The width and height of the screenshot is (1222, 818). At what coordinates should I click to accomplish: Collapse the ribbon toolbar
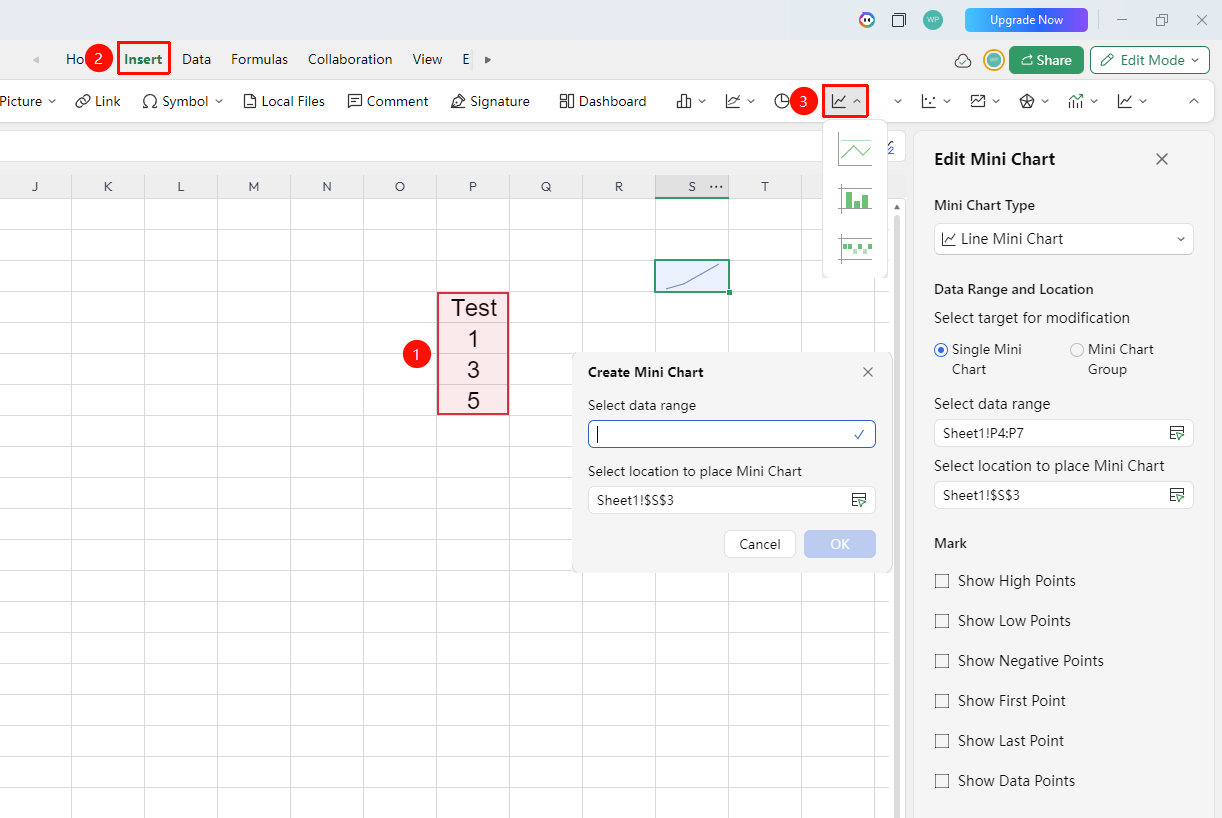click(1193, 101)
